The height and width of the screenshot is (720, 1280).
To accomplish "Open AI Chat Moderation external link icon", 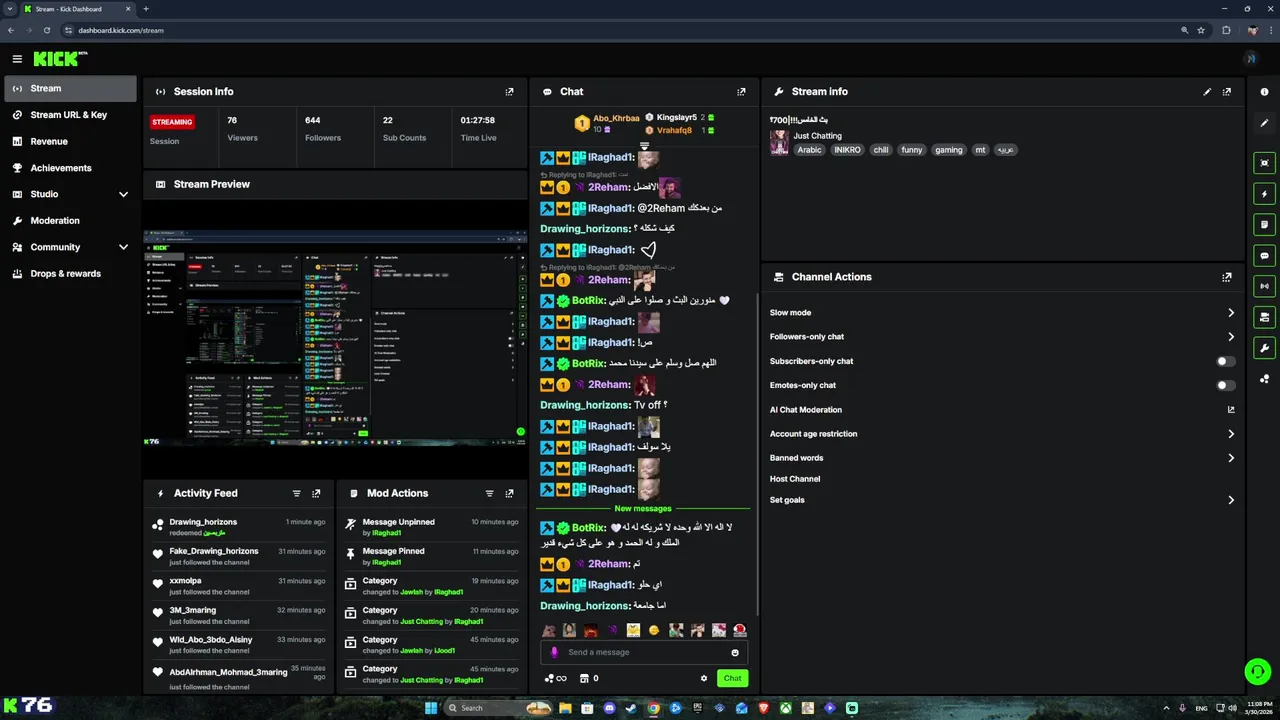I will pos(1231,410).
